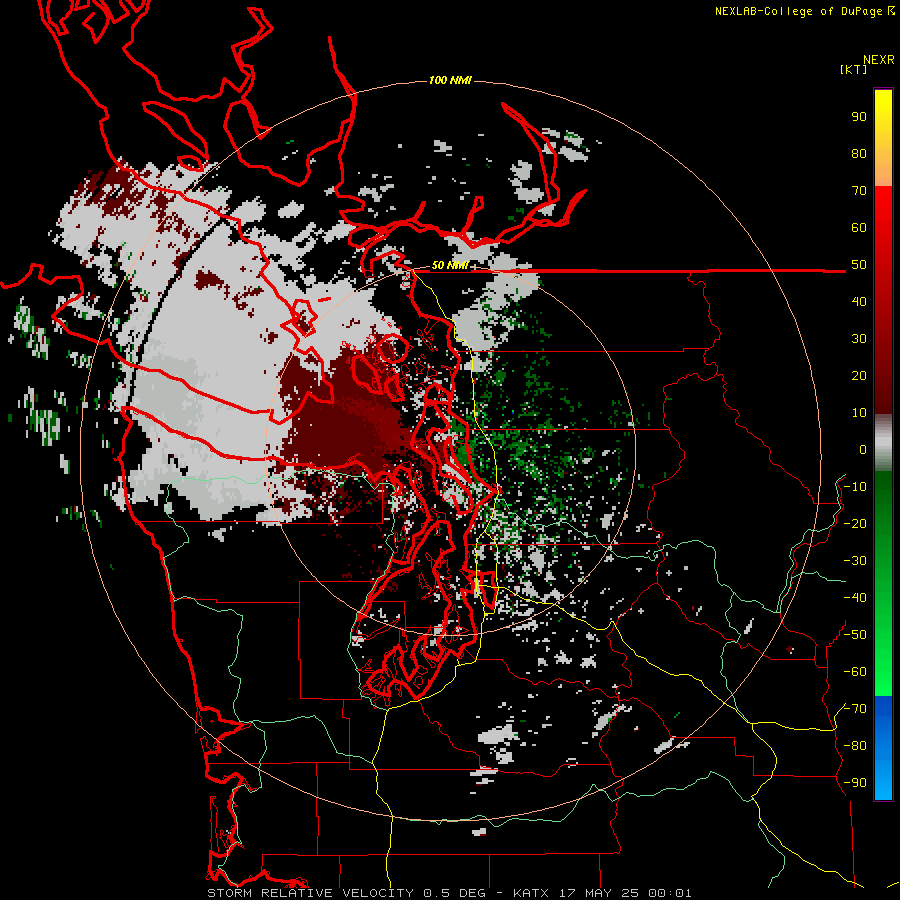Click the 00:01 time stamp
This screenshot has width=900, height=900.
click(x=670, y=893)
